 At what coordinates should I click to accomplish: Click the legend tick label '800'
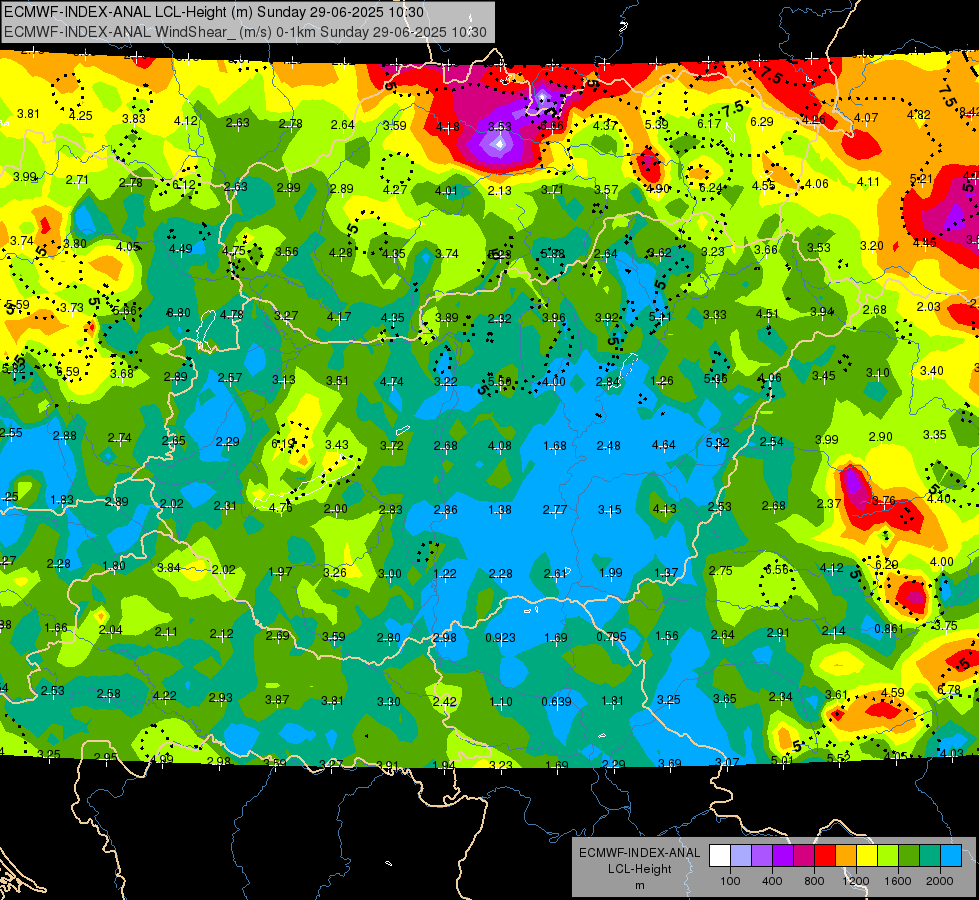coord(814,881)
